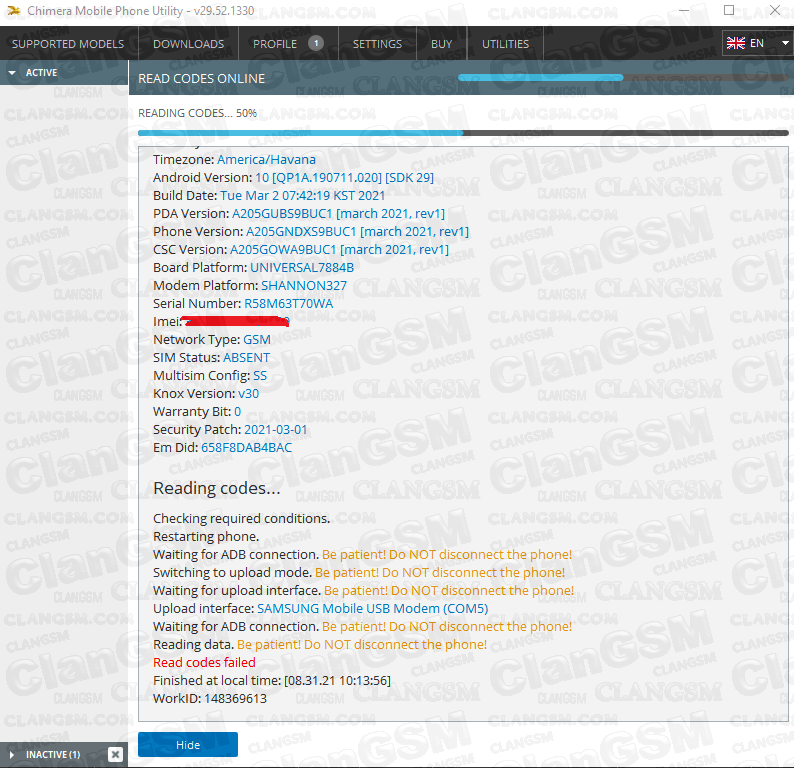This screenshot has width=794, height=768.
Task: Click the Finished at local time line
Action: pos(272,680)
